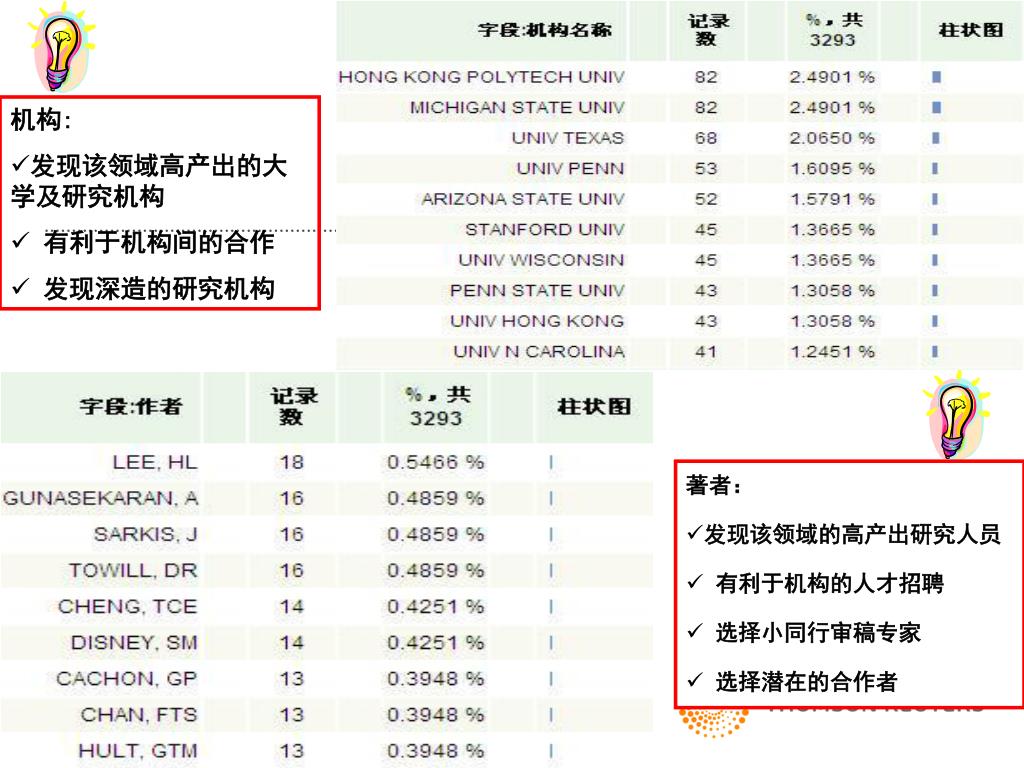Click author HULT, GTM

click(137, 751)
